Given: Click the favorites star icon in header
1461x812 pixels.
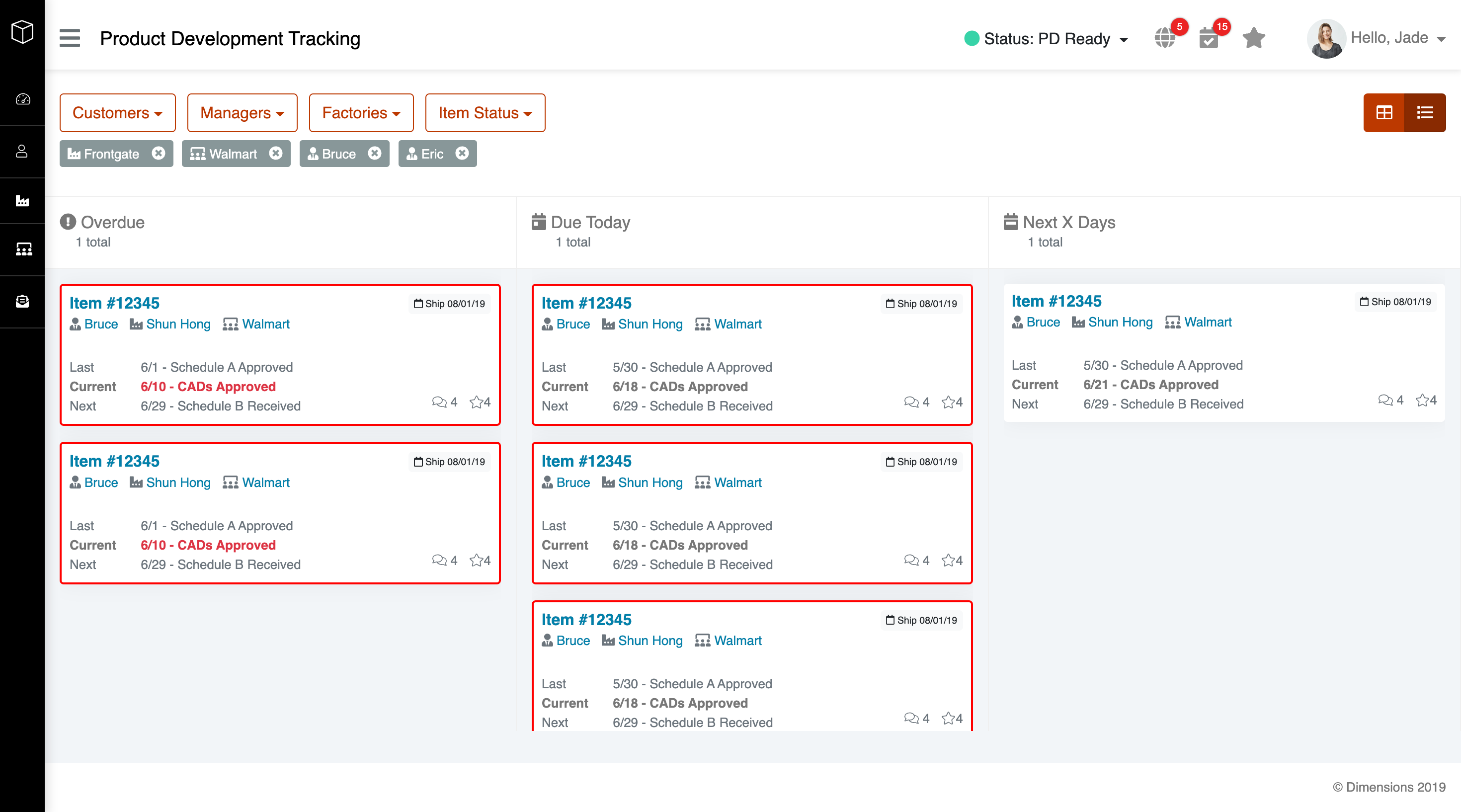Looking at the screenshot, I should click(x=1253, y=39).
